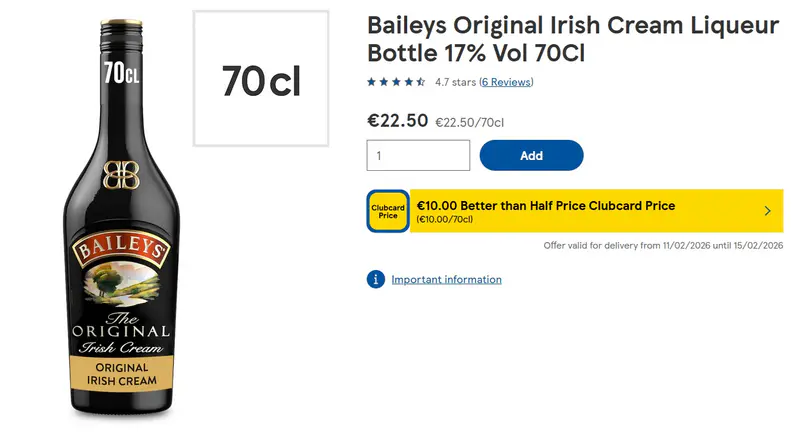Click the quantity input field

click(418, 156)
